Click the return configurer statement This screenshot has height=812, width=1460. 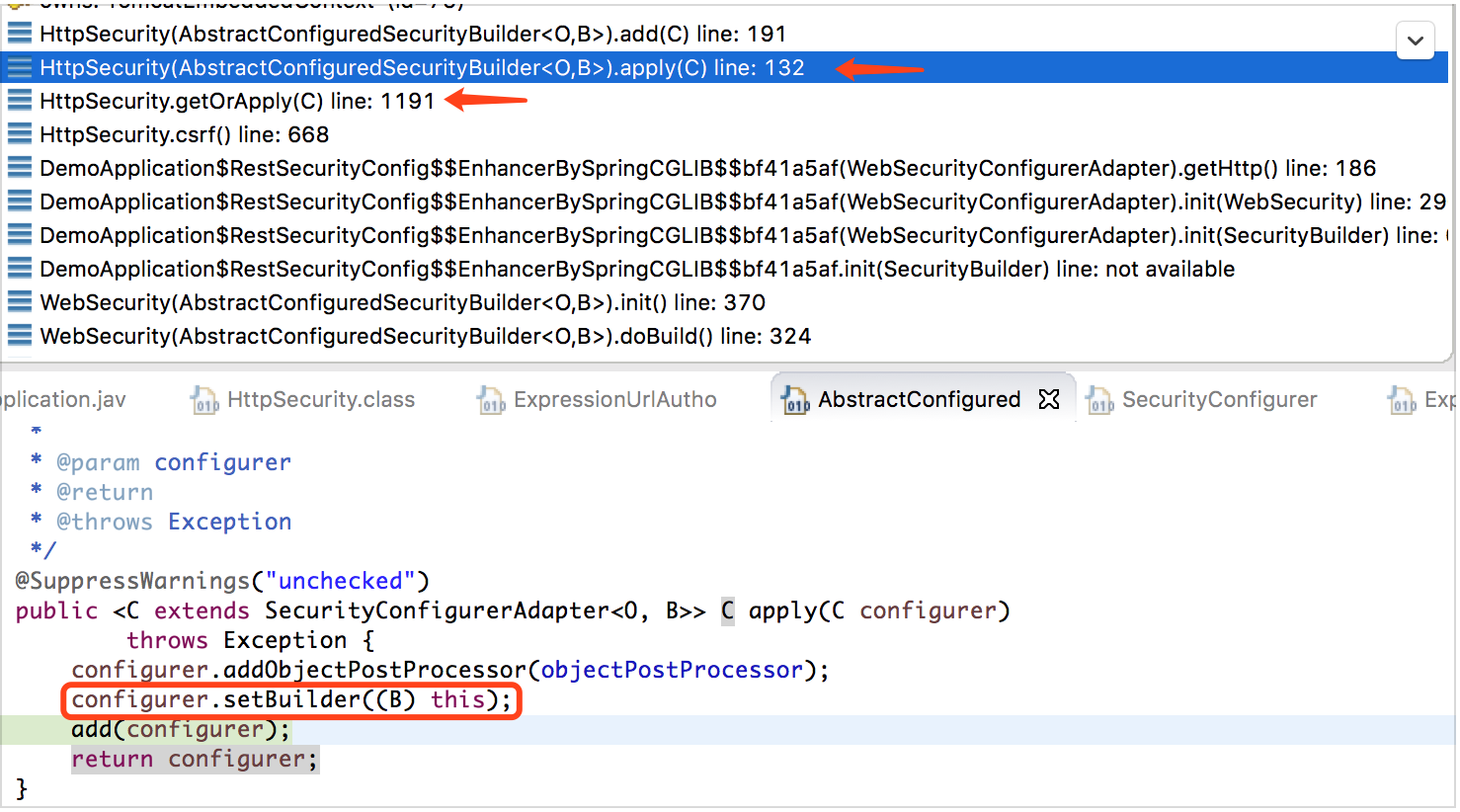click(x=195, y=760)
